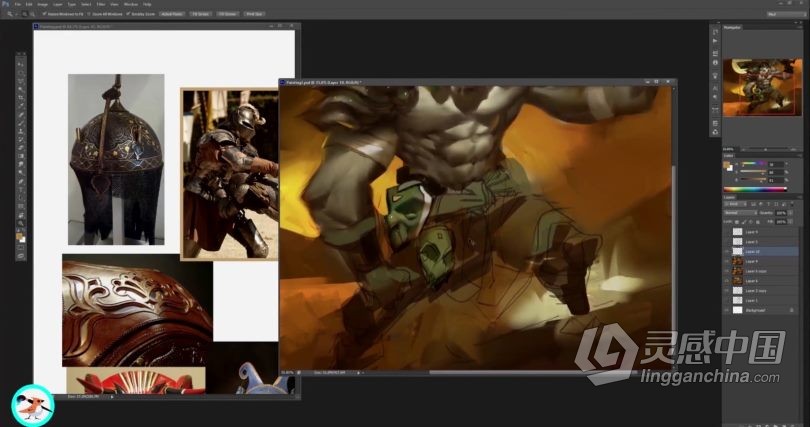Viewport: 810px width, 427px height.
Task: Open the Image menu
Action: coord(42,4)
